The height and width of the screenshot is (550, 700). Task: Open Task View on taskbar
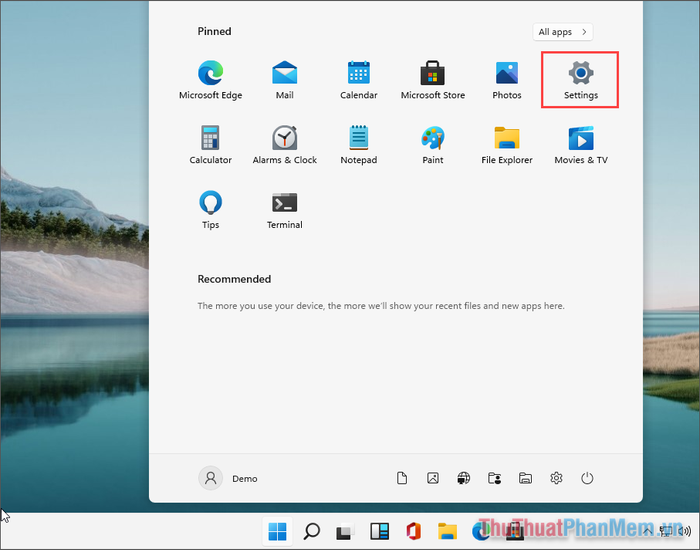345,531
